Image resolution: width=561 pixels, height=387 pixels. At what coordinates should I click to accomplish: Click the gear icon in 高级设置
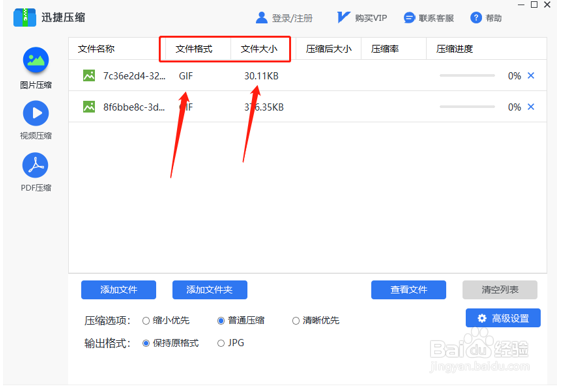(x=482, y=318)
